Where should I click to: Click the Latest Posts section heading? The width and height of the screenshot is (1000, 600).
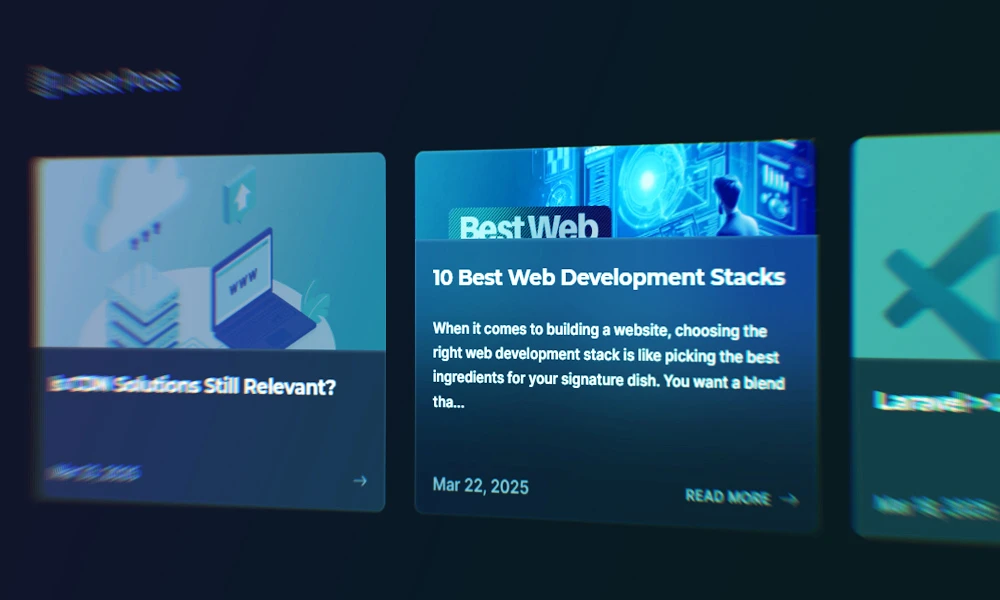pos(105,81)
